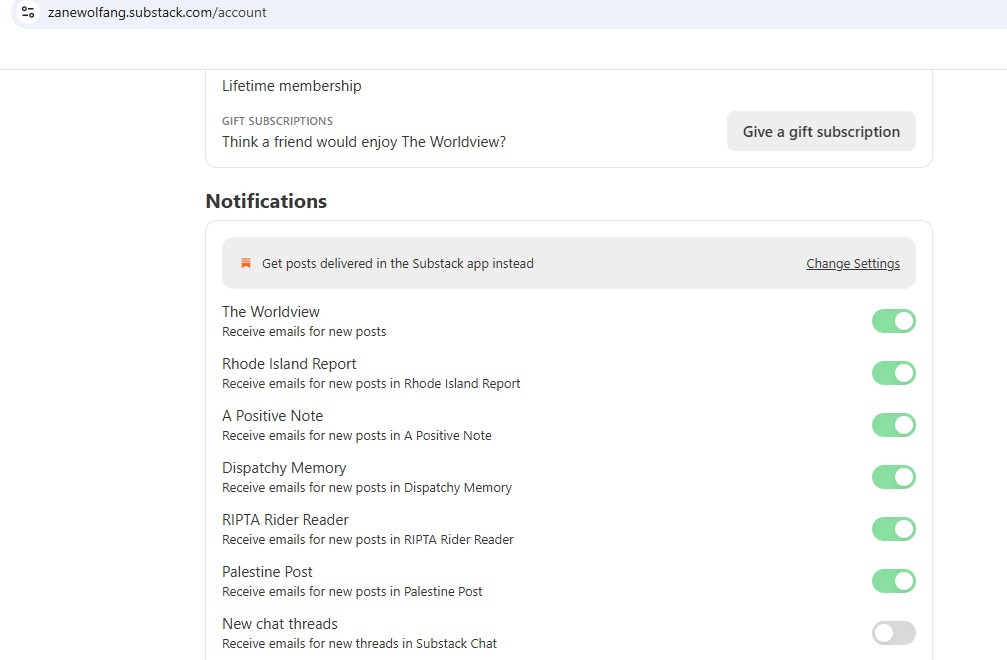Click 'Think a friend would enjoy The Worldview?' text
Image resolution: width=1007 pixels, height=660 pixels.
(x=363, y=142)
